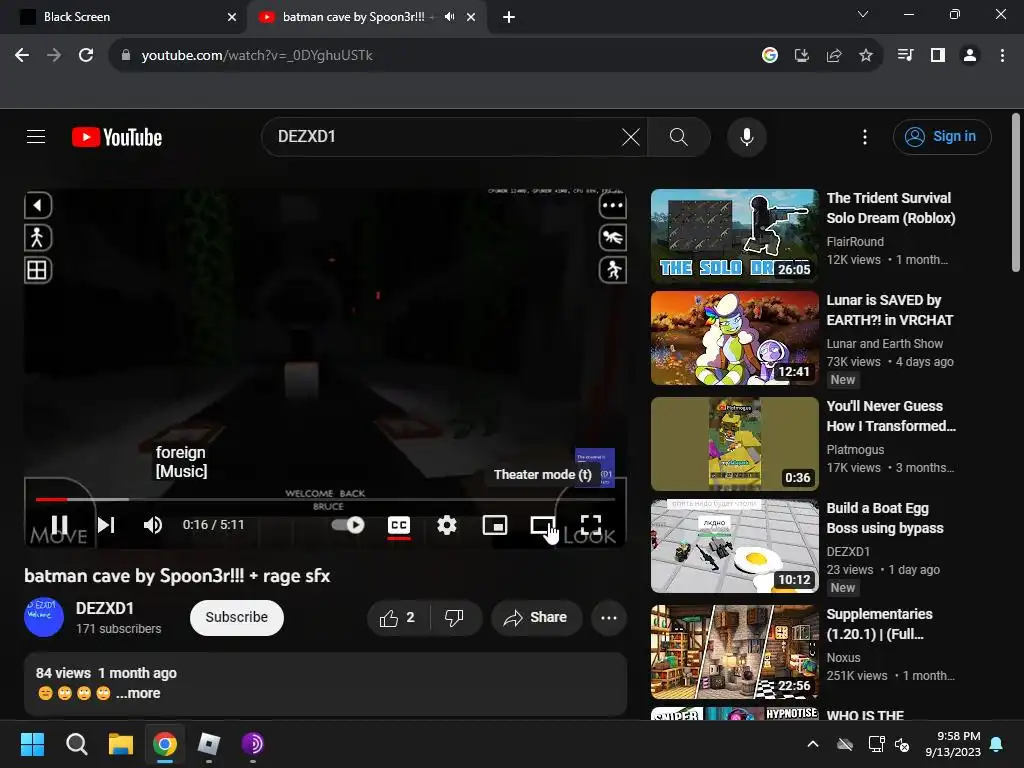
Task: Open the DEZXD1 channel name link
Action: tap(104, 608)
